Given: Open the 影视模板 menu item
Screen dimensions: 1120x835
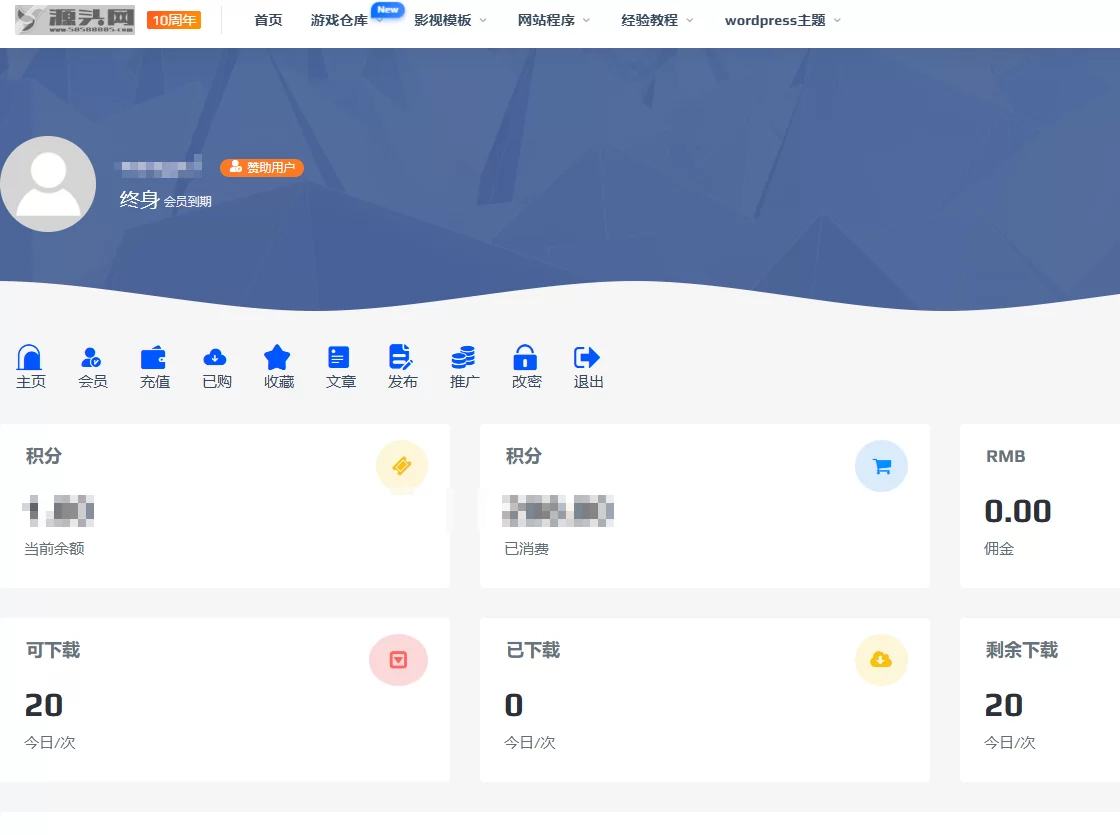Looking at the screenshot, I should point(443,20).
